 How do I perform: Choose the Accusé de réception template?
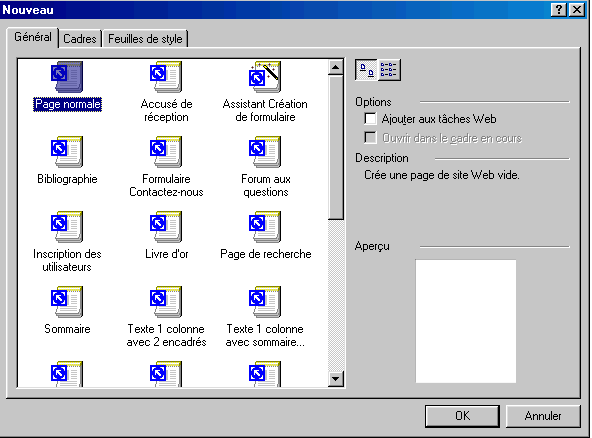click(166, 77)
